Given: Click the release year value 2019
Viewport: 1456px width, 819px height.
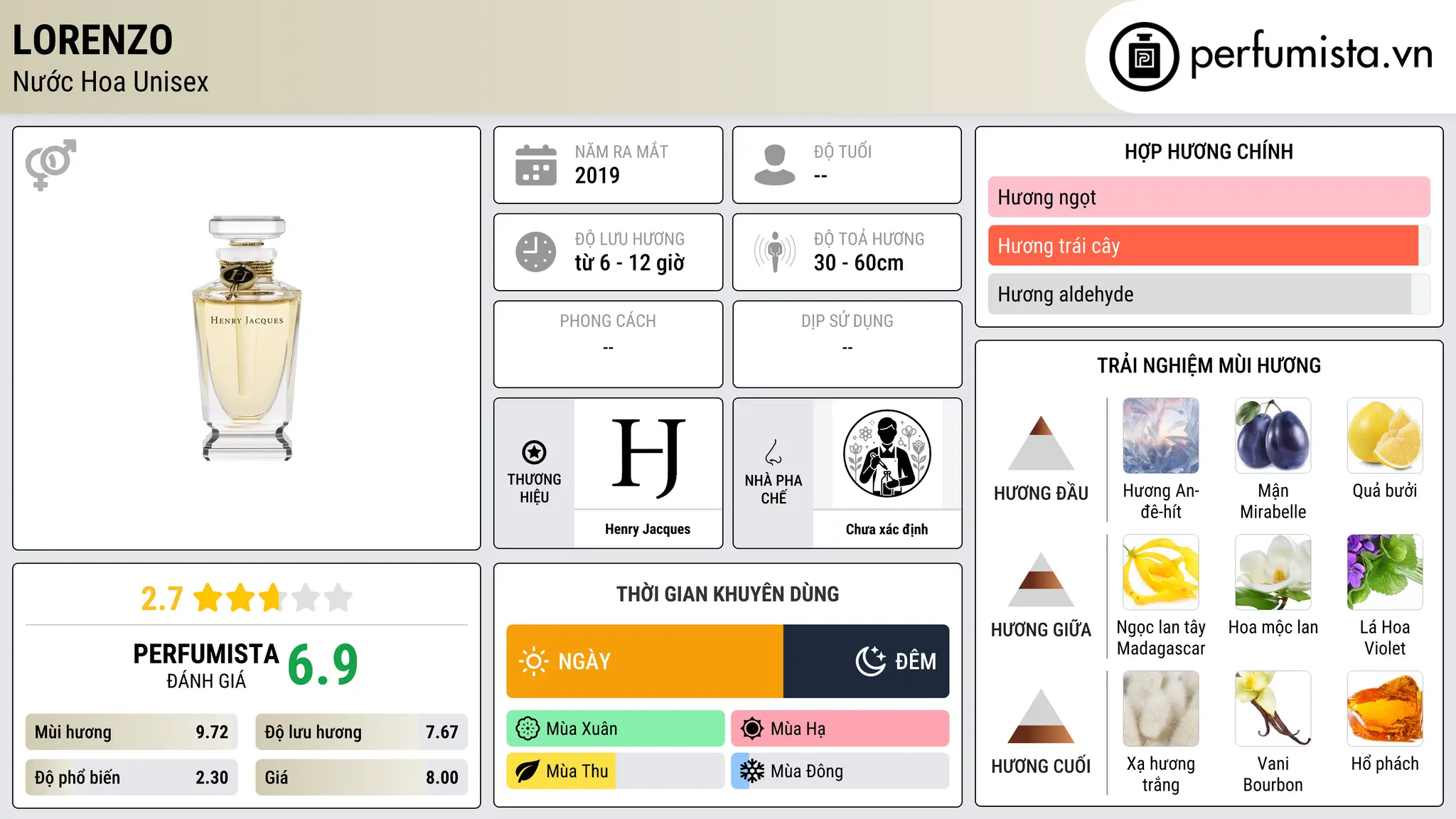Looking at the screenshot, I should click(x=597, y=176).
